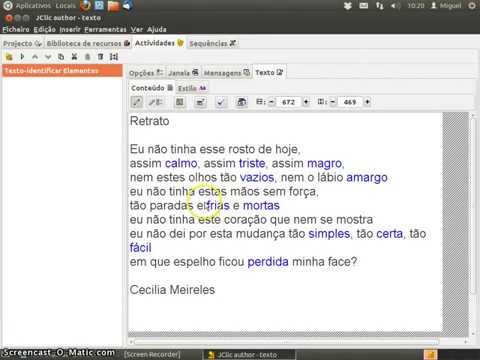The image size is (480, 360).
Task: Click the copy activity icon
Action: tap(61, 57)
